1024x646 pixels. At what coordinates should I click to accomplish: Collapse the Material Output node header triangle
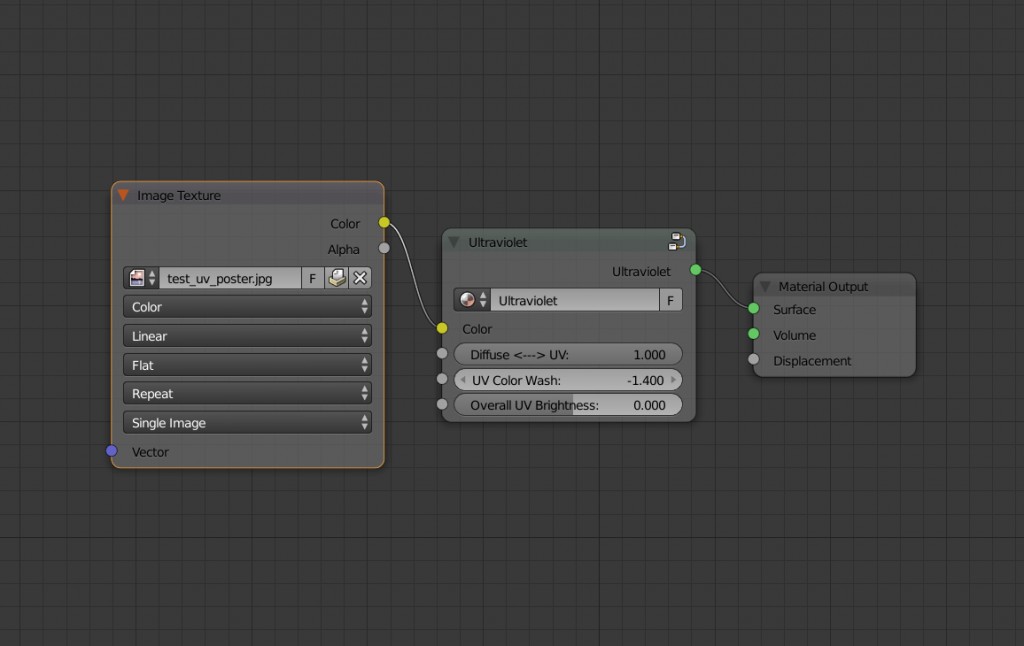(x=766, y=286)
